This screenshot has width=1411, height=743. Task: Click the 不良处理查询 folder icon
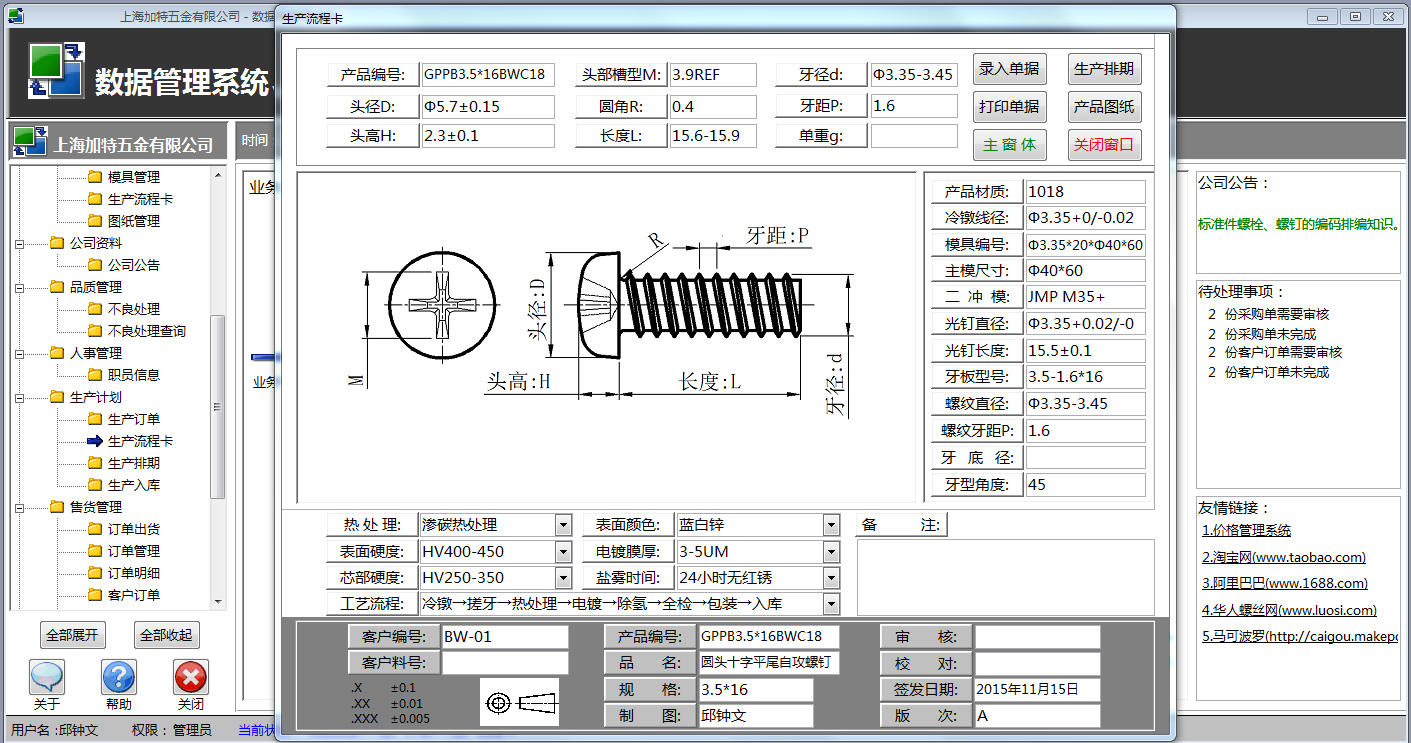pos(95,331)
